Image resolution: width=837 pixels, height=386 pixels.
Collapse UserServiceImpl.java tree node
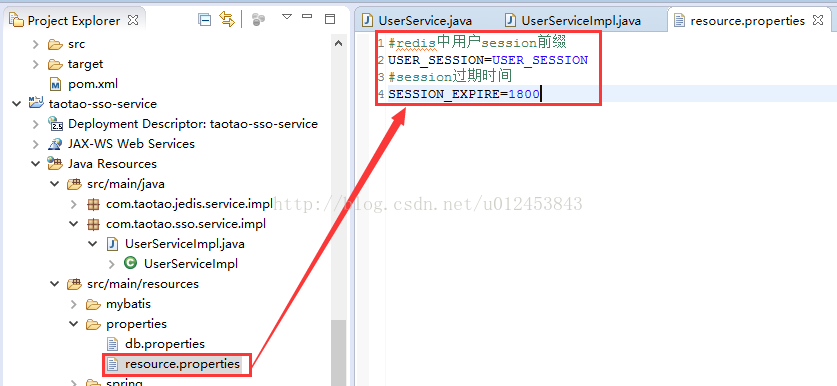pyautogui.click(x=93, y=244)
